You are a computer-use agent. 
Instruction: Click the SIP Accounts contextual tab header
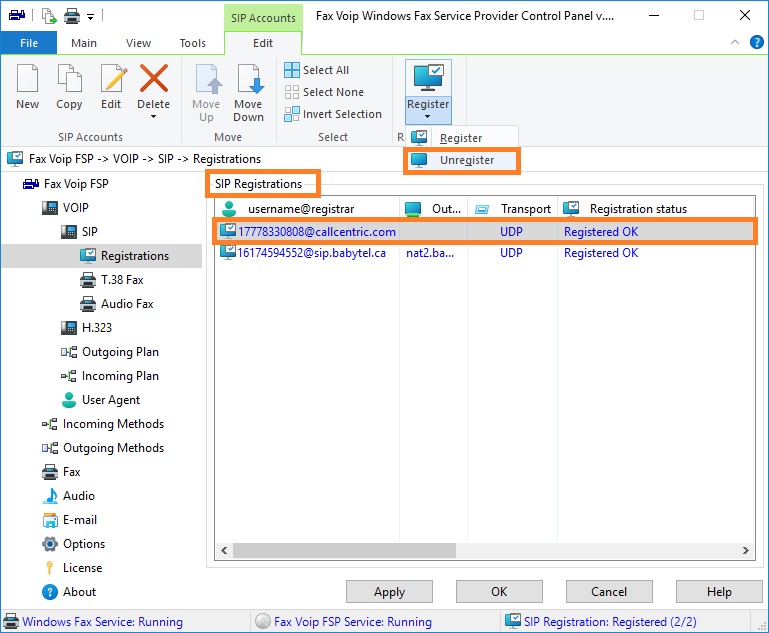click(263, 18)
